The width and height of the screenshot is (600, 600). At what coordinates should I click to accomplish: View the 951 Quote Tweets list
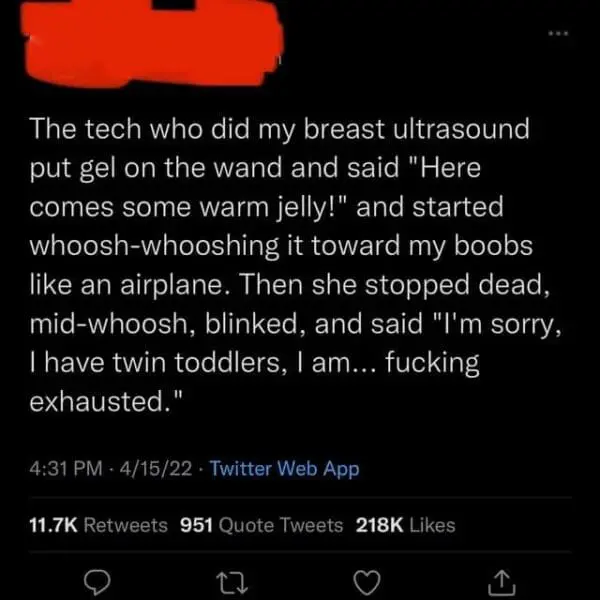tap(262, 525)
